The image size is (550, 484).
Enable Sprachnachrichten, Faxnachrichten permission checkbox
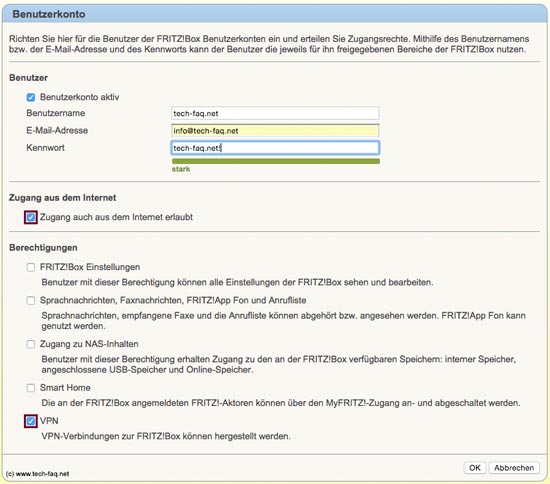(31, 301)
